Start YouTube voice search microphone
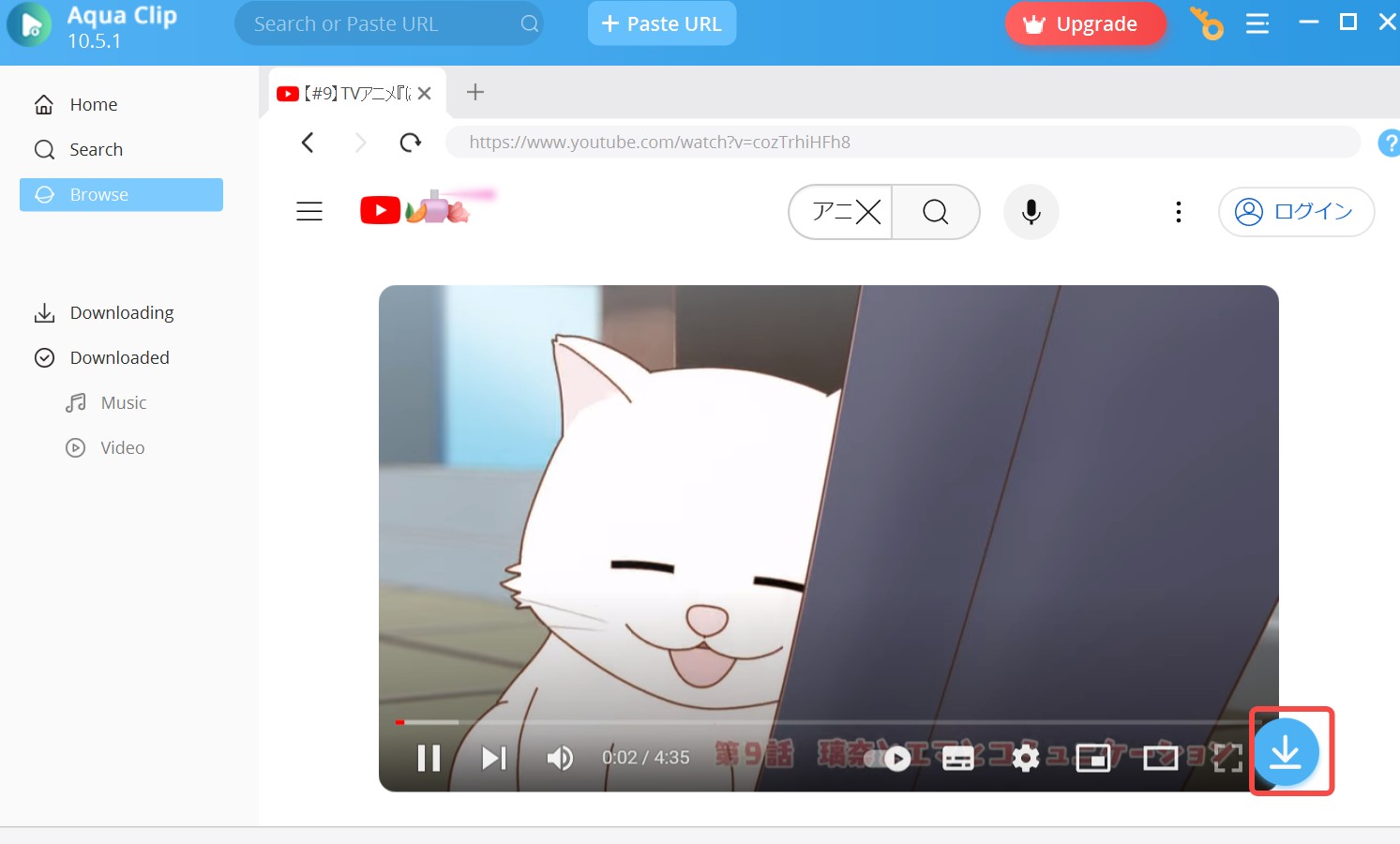 1031,212
